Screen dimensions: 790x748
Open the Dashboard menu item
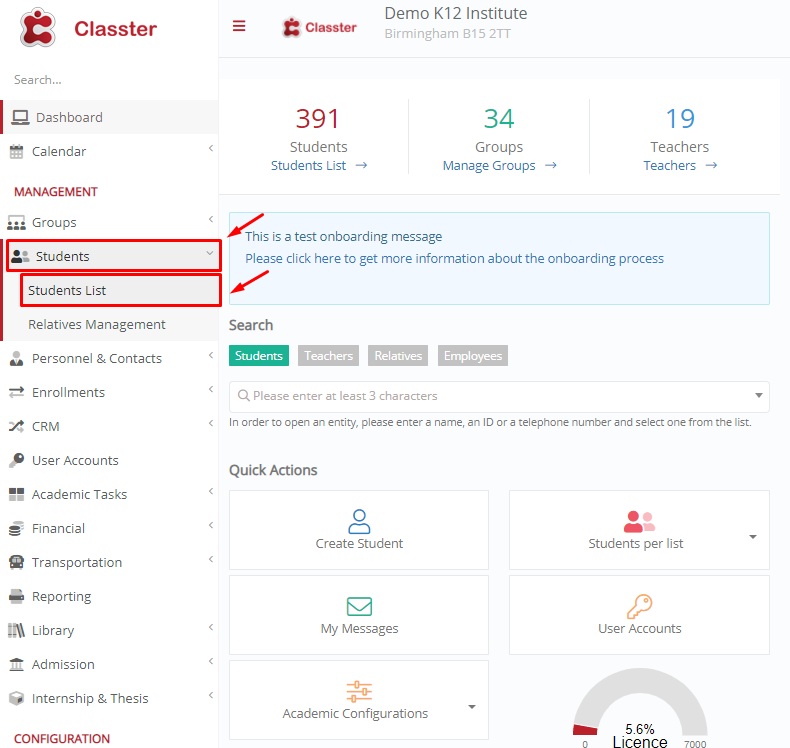(110, 117)
